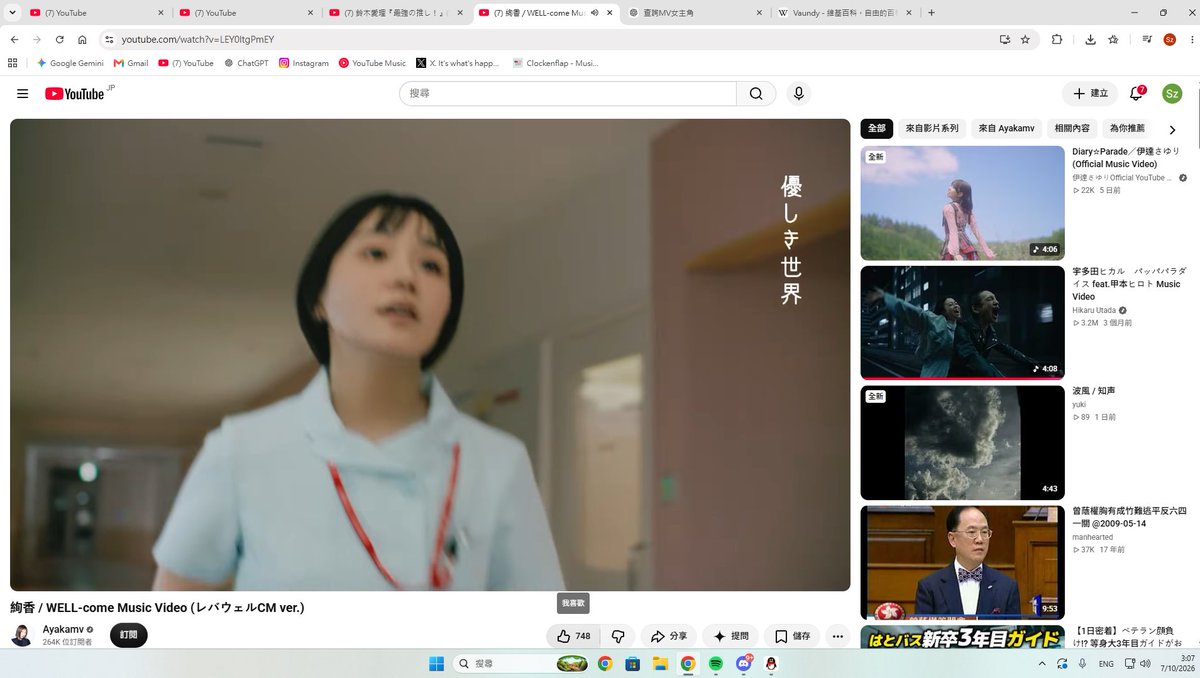Image resolution: width=1200 pixels, height=678 pixels.
Task: Subscribe to Ayakamv with the 訂閱 button
Action: 129,635
